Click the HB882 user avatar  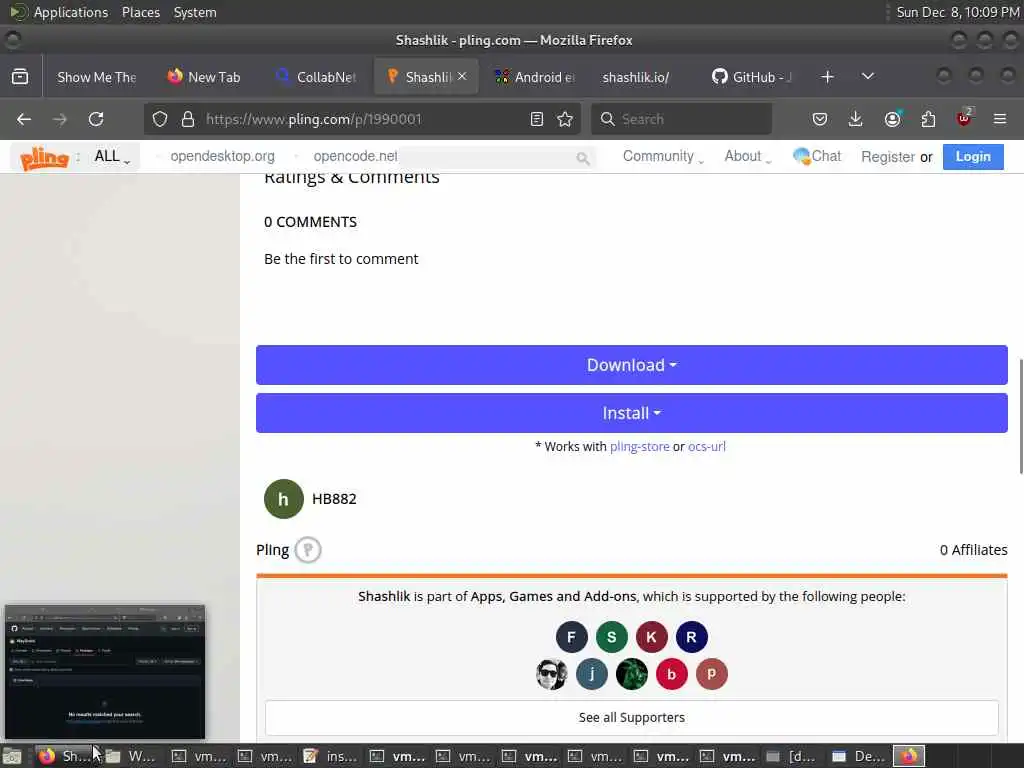[x=283, y=499]
